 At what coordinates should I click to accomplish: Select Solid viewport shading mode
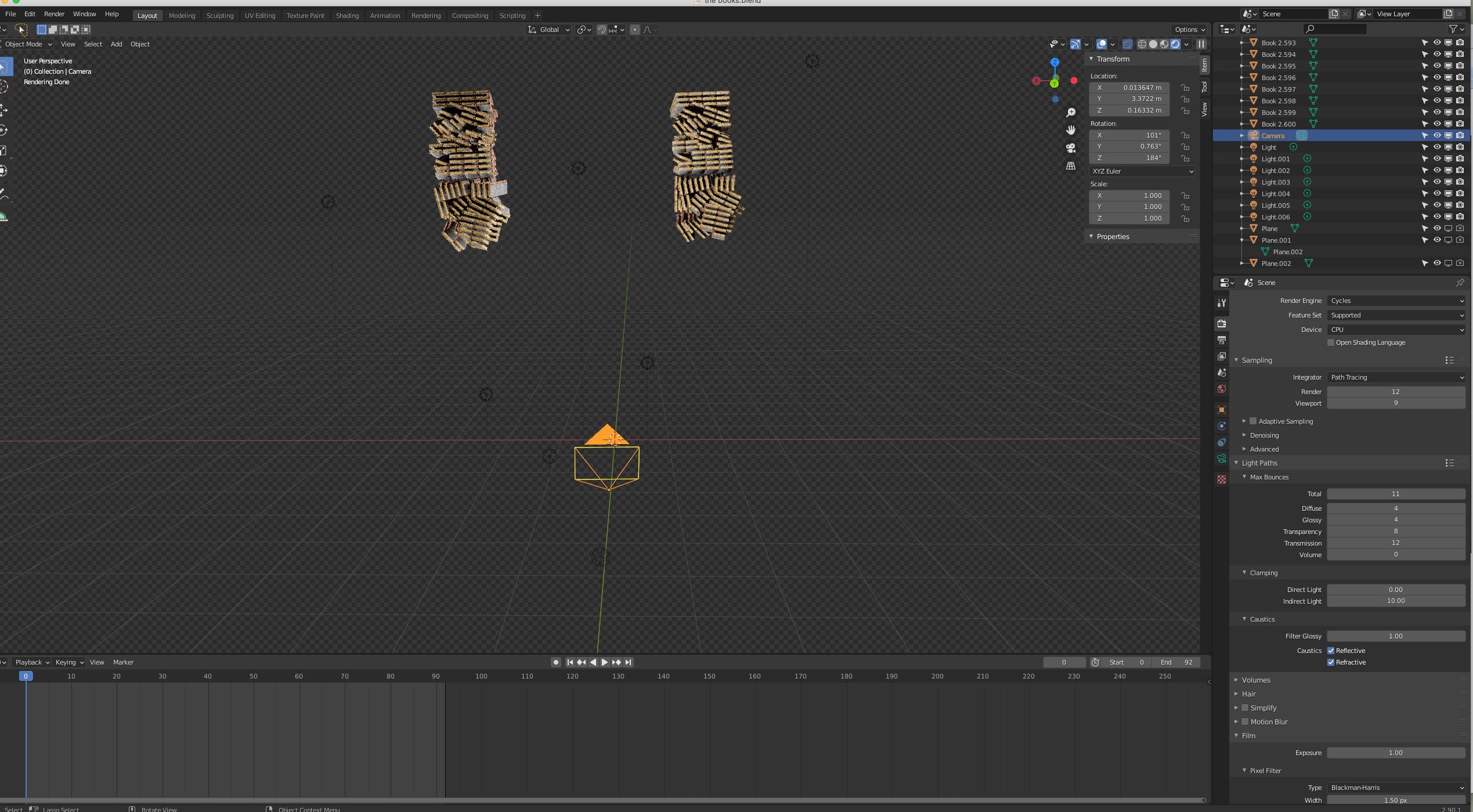click(1153, 44)
